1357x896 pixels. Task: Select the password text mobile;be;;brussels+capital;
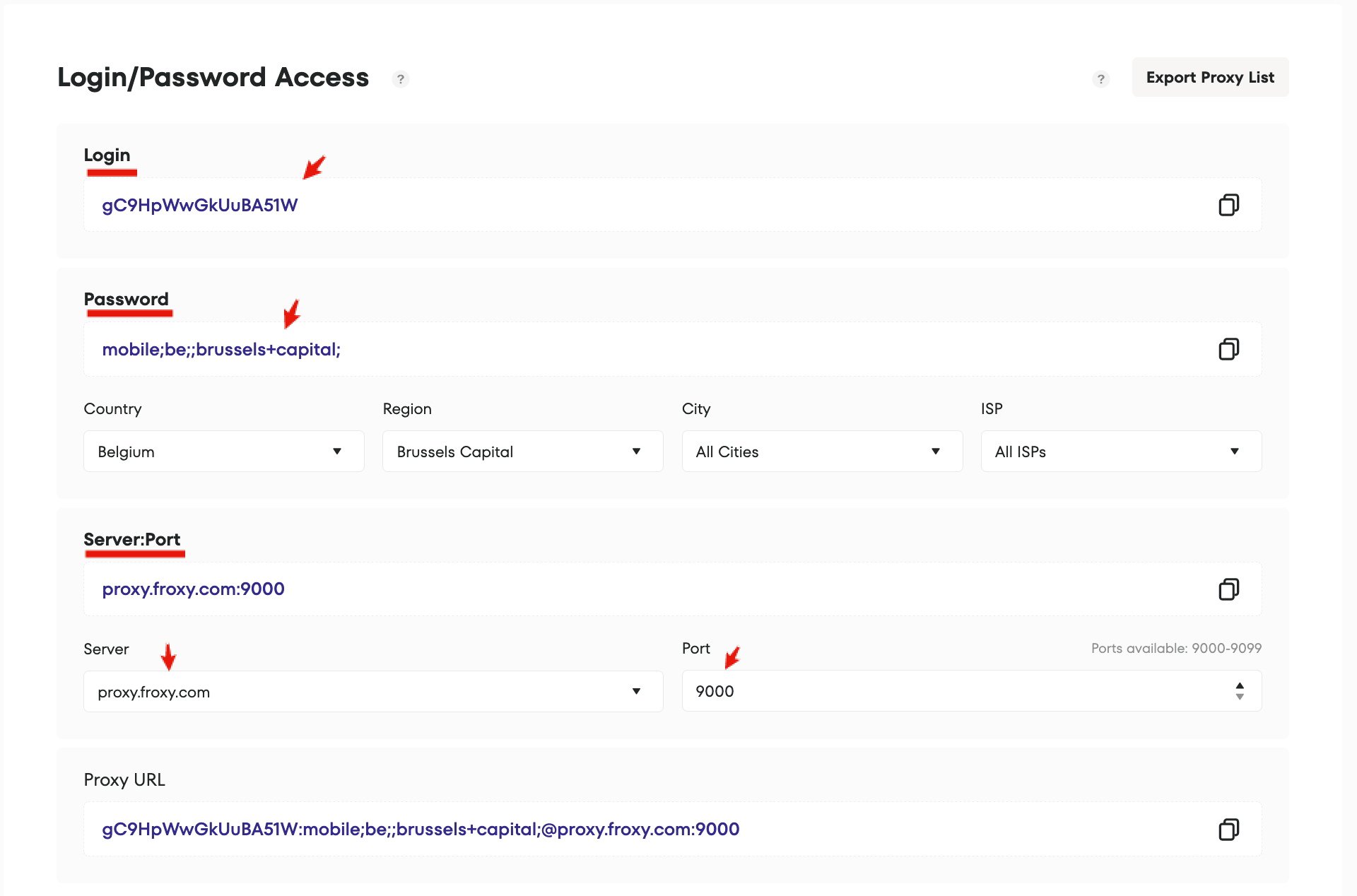tap(221, 349)
